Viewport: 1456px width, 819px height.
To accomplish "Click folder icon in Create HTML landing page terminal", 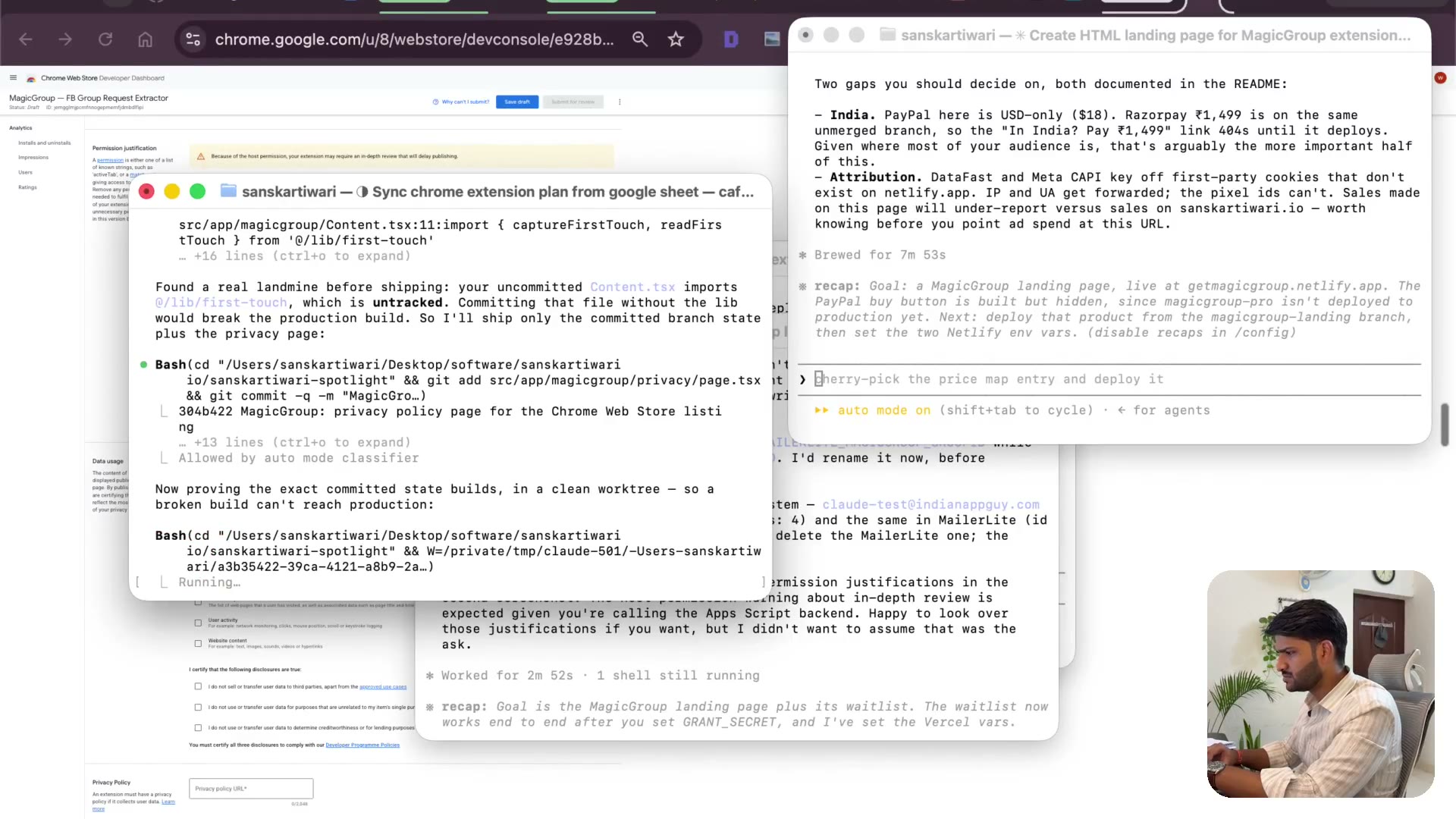I will (887, 35).
